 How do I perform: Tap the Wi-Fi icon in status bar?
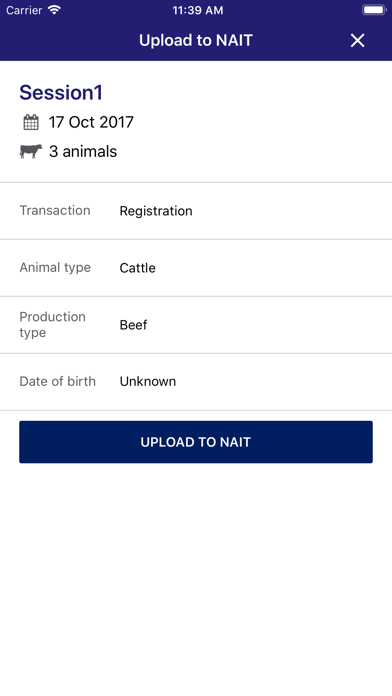[55, 10]
